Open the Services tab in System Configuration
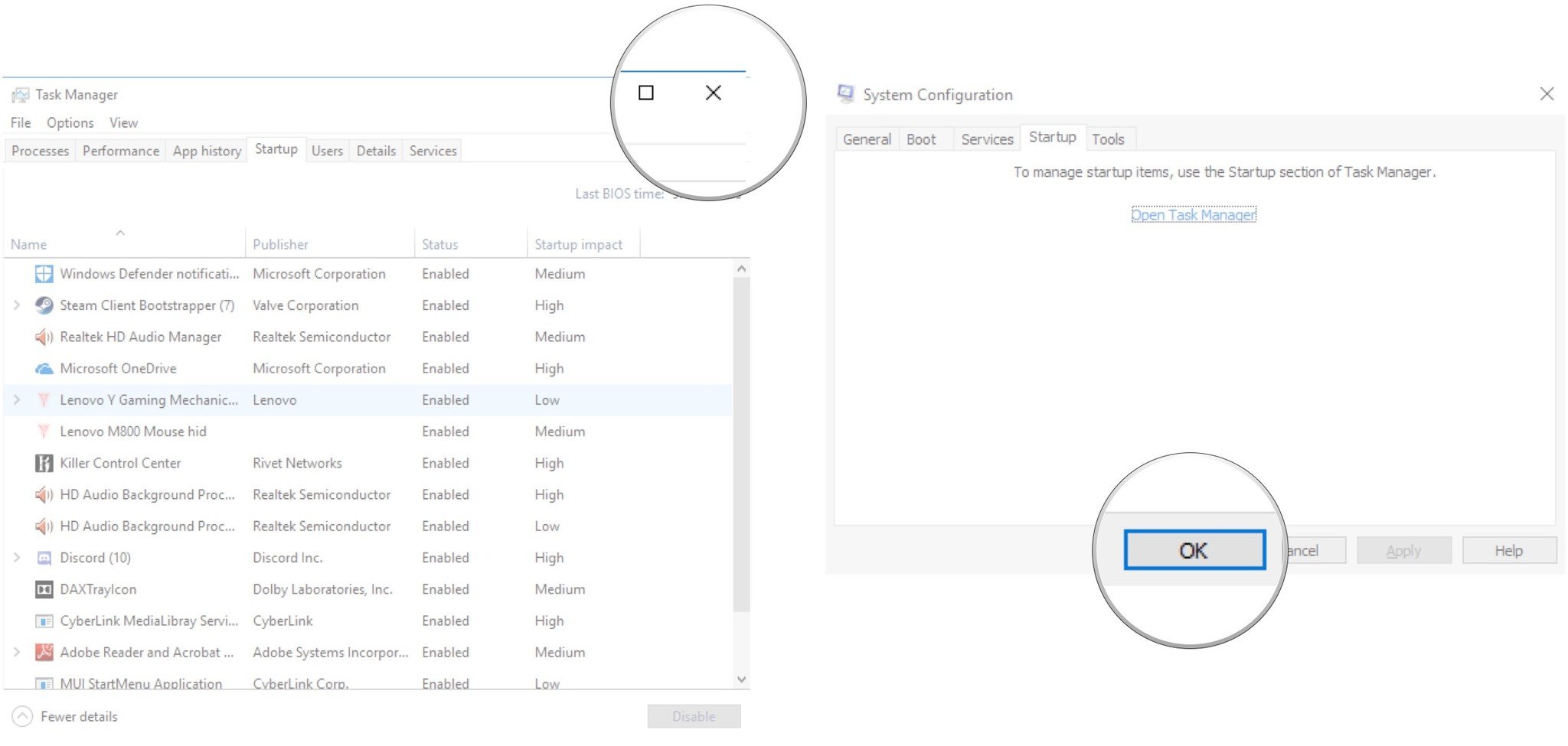This screenshot has height=746, width=1568. click(x=987, y=139)
